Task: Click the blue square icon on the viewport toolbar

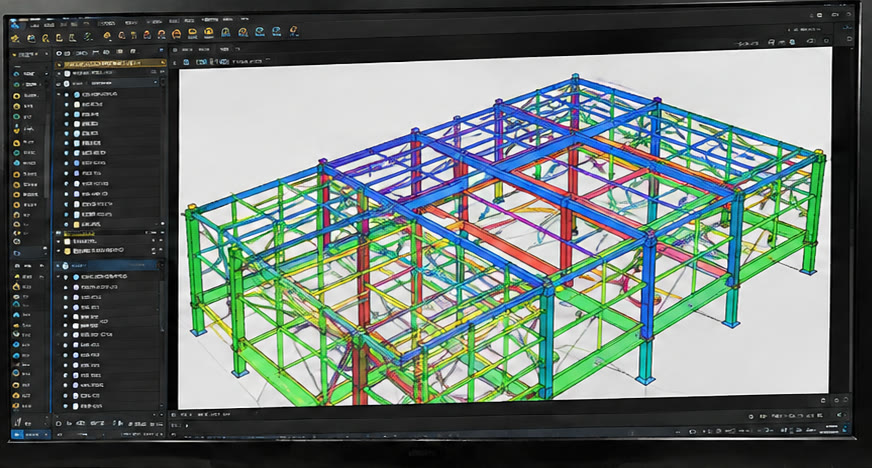Action: 186,62
